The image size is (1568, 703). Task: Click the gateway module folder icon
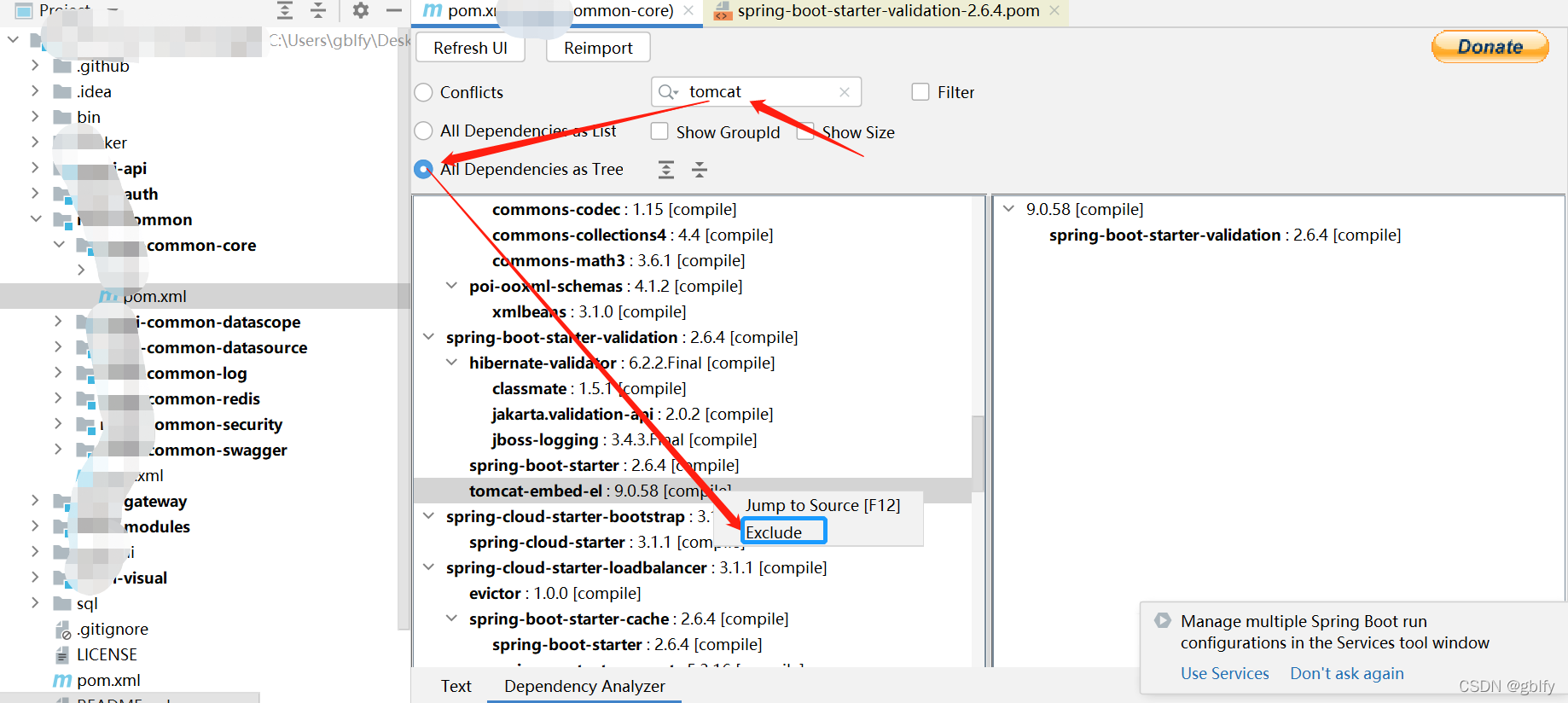[x=62, y=503]
